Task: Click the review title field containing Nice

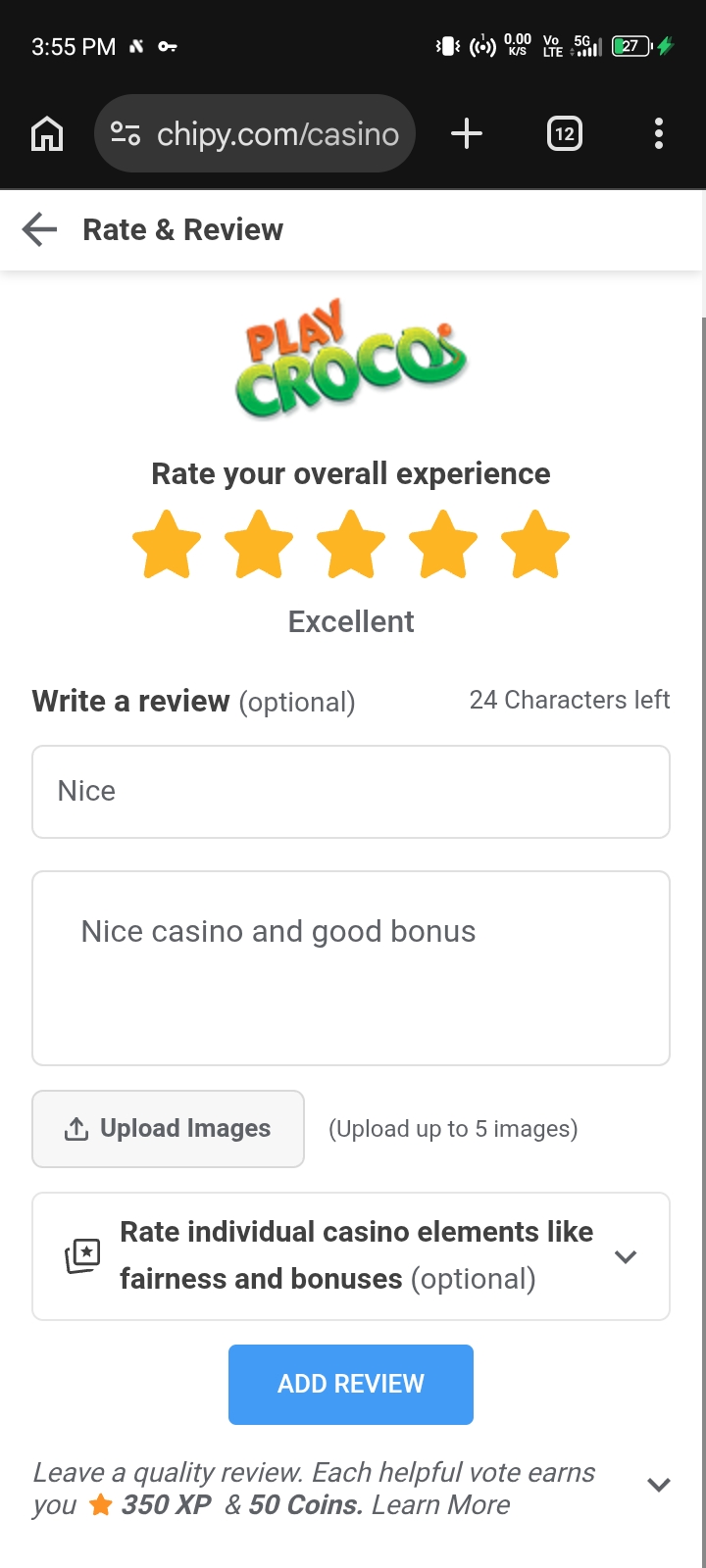Action: (351, 792)
